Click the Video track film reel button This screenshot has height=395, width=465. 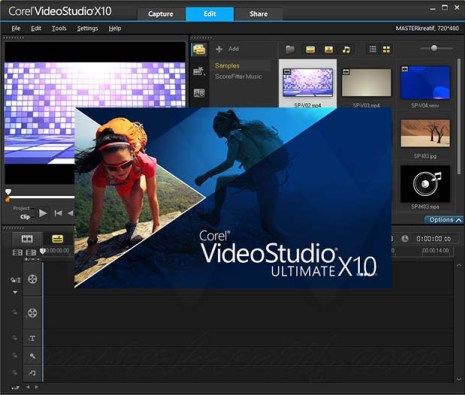coord(32,279)
